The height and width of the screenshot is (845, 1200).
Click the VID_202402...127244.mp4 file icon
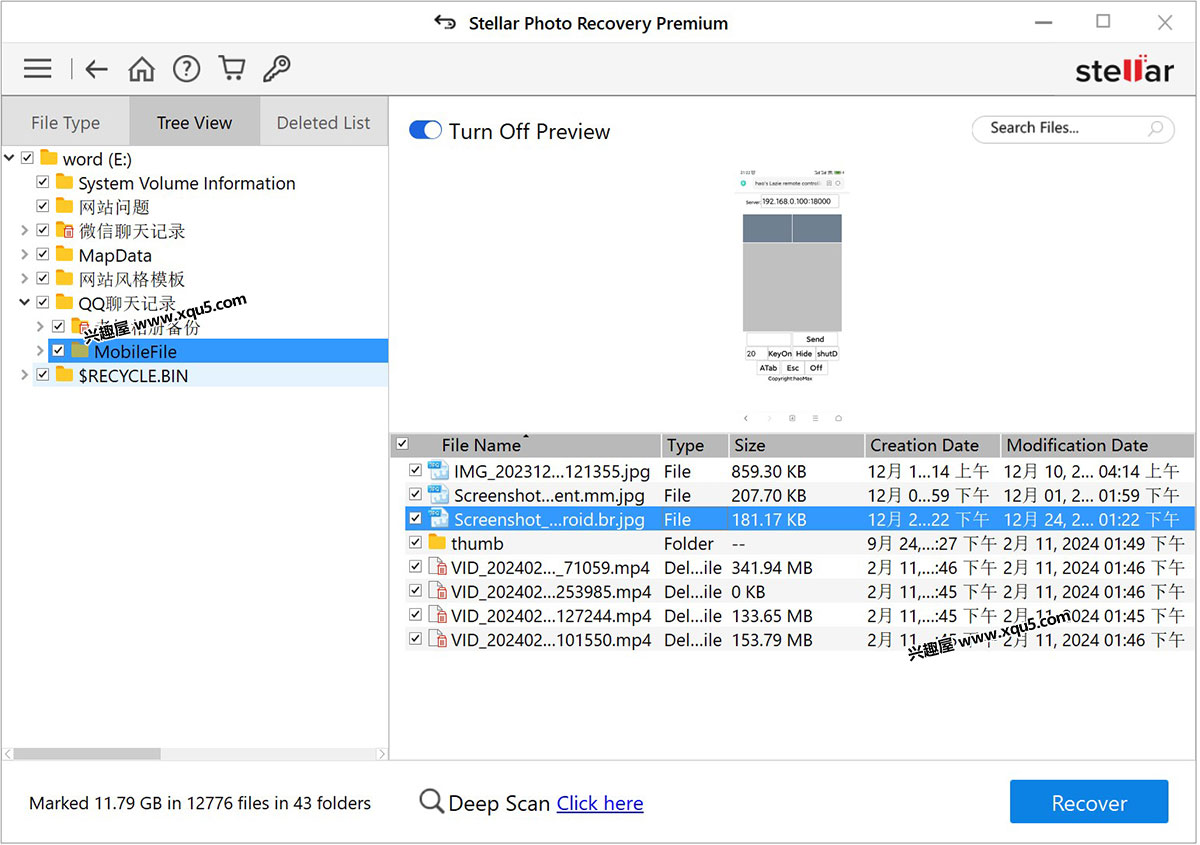(437, 615)
